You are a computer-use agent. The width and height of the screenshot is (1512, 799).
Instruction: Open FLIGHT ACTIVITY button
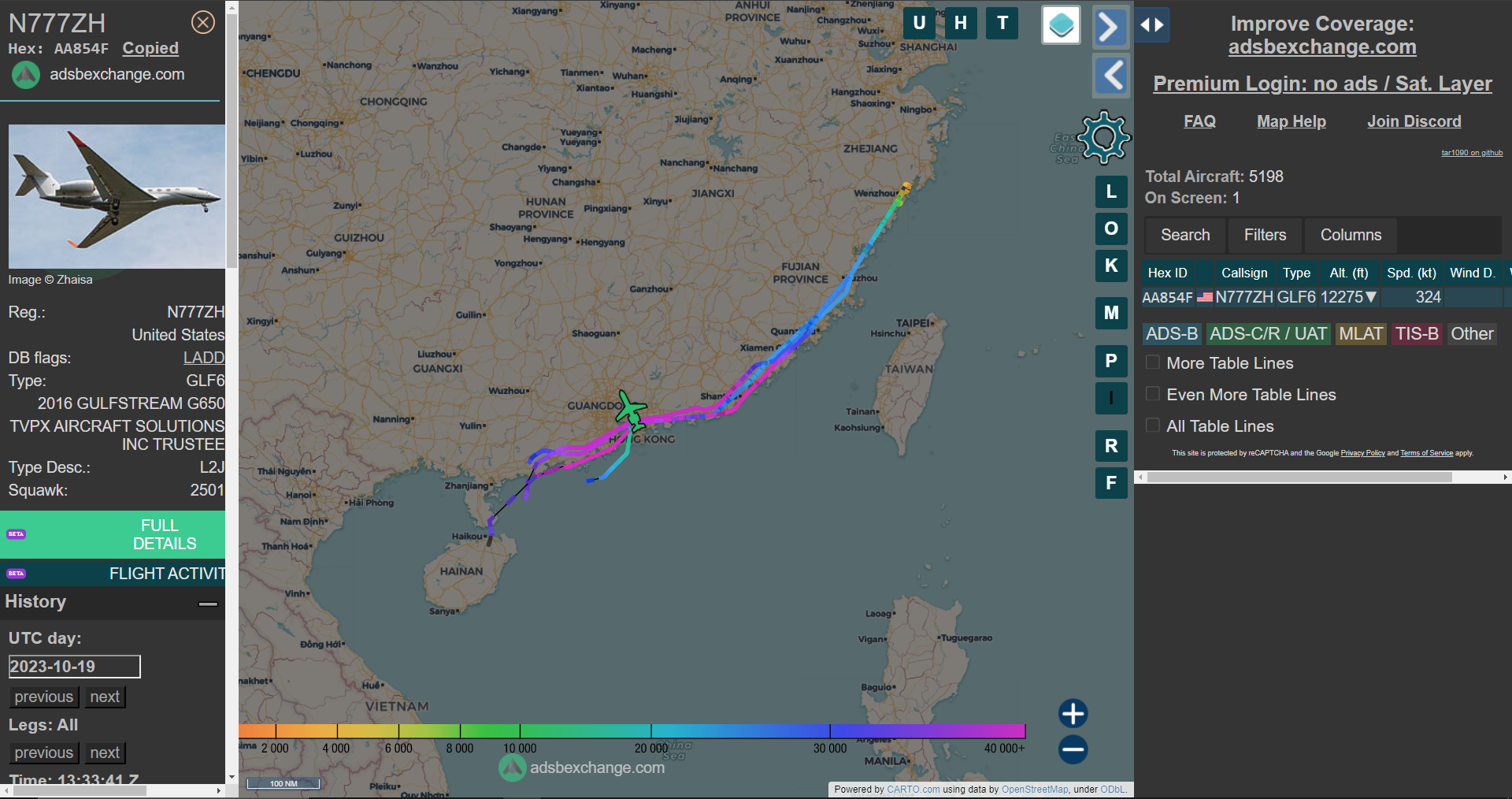pos(113,573)
